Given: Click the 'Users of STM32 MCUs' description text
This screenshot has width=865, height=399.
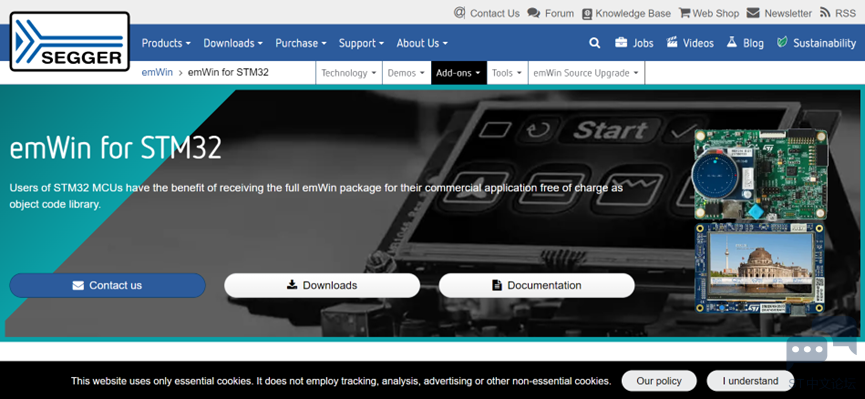Looking at the screenshot, I should coord(316,196).
